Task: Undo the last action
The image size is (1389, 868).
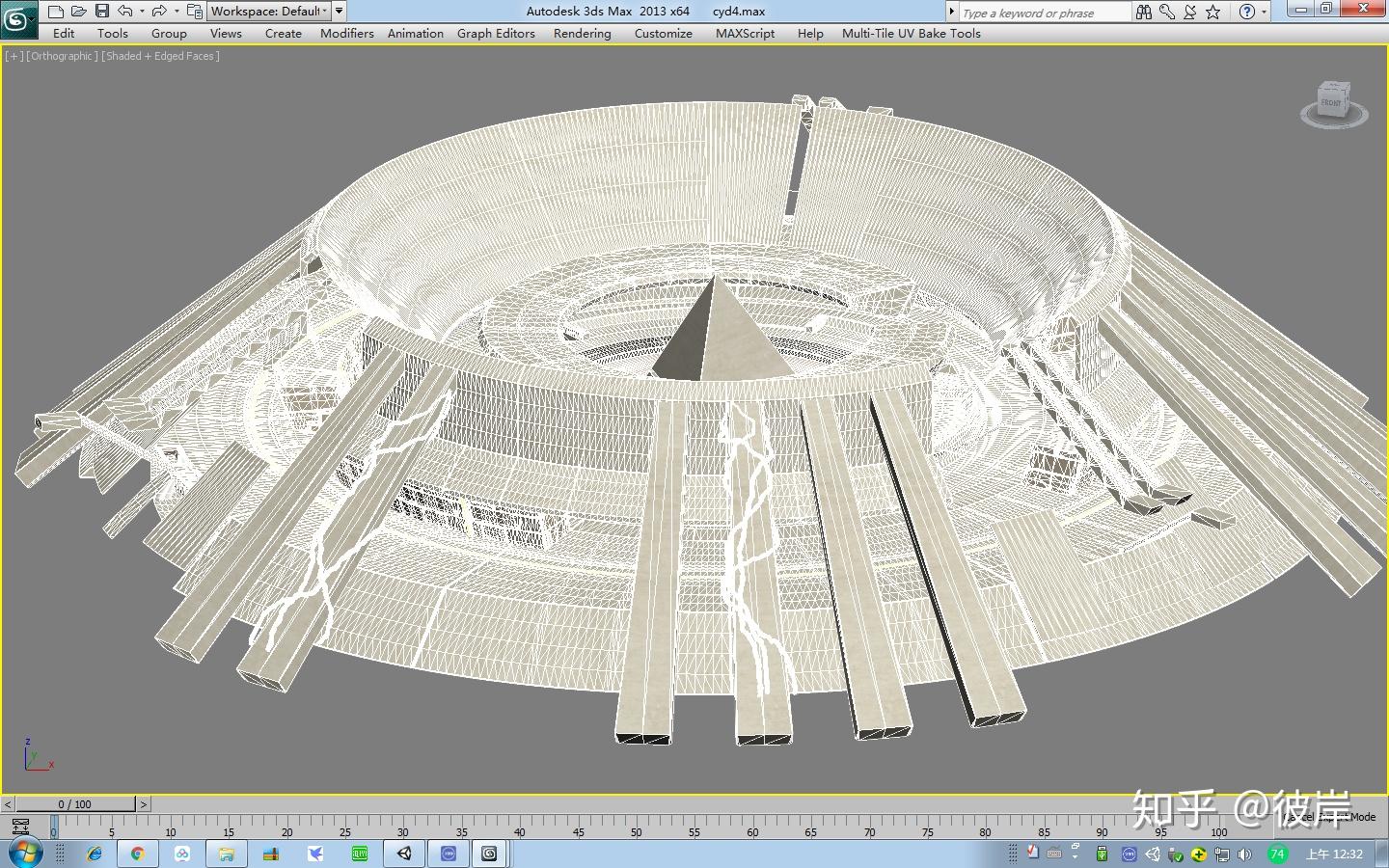Action: 125,12
